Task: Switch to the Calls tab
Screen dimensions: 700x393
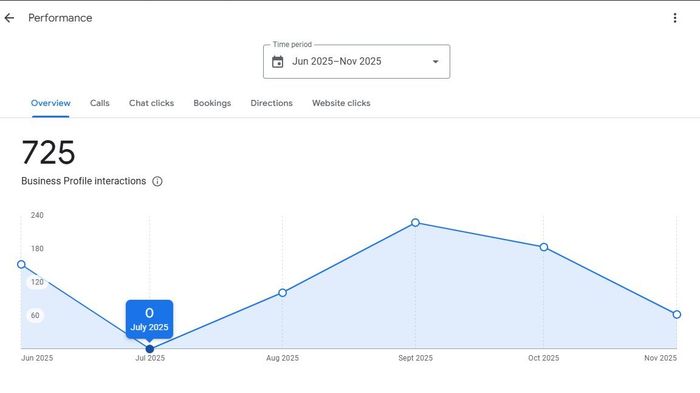Action: click(x=100, y=103)
